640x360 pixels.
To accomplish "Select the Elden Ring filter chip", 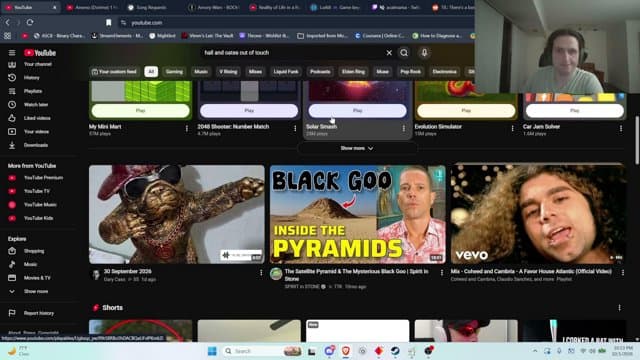I will (x=353, y=71).
